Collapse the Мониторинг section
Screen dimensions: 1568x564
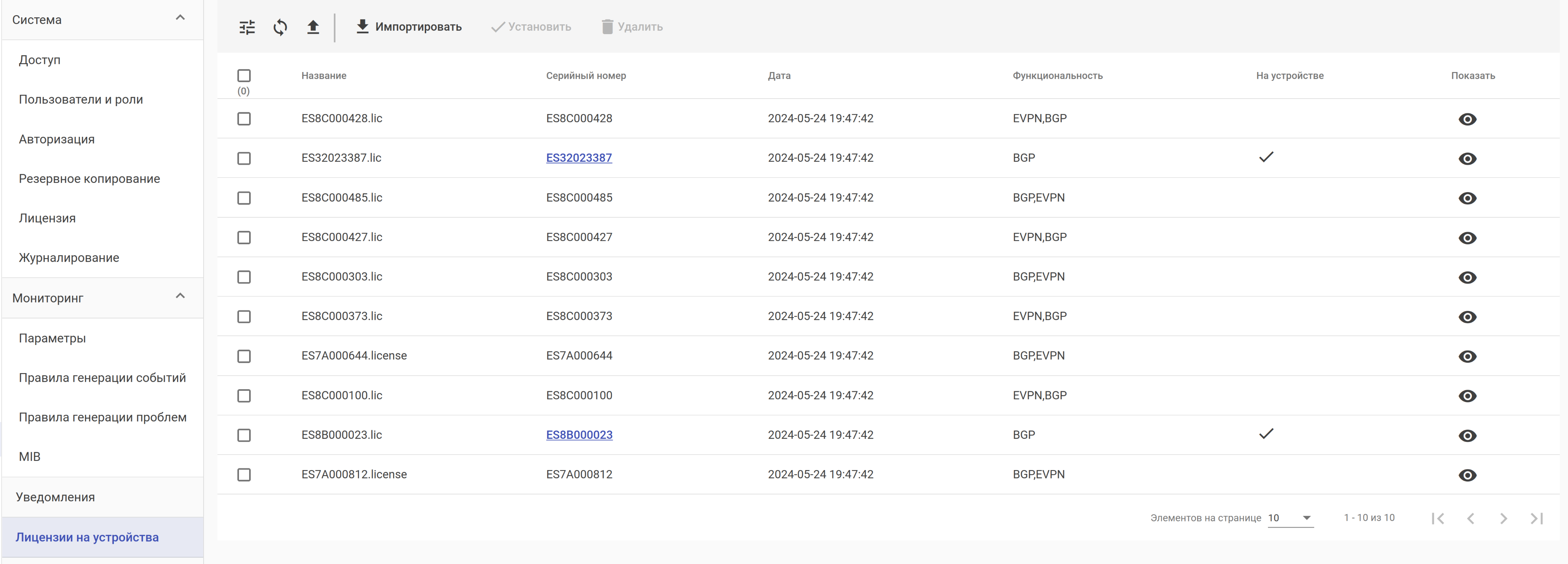pyautogui.click(x=180, y=296)
